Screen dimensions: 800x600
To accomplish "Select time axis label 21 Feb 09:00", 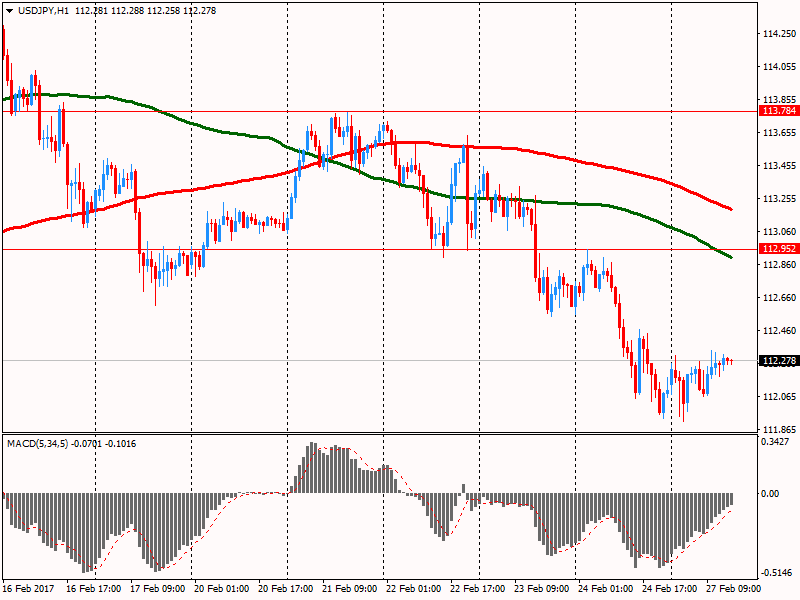I will point(349,588).
